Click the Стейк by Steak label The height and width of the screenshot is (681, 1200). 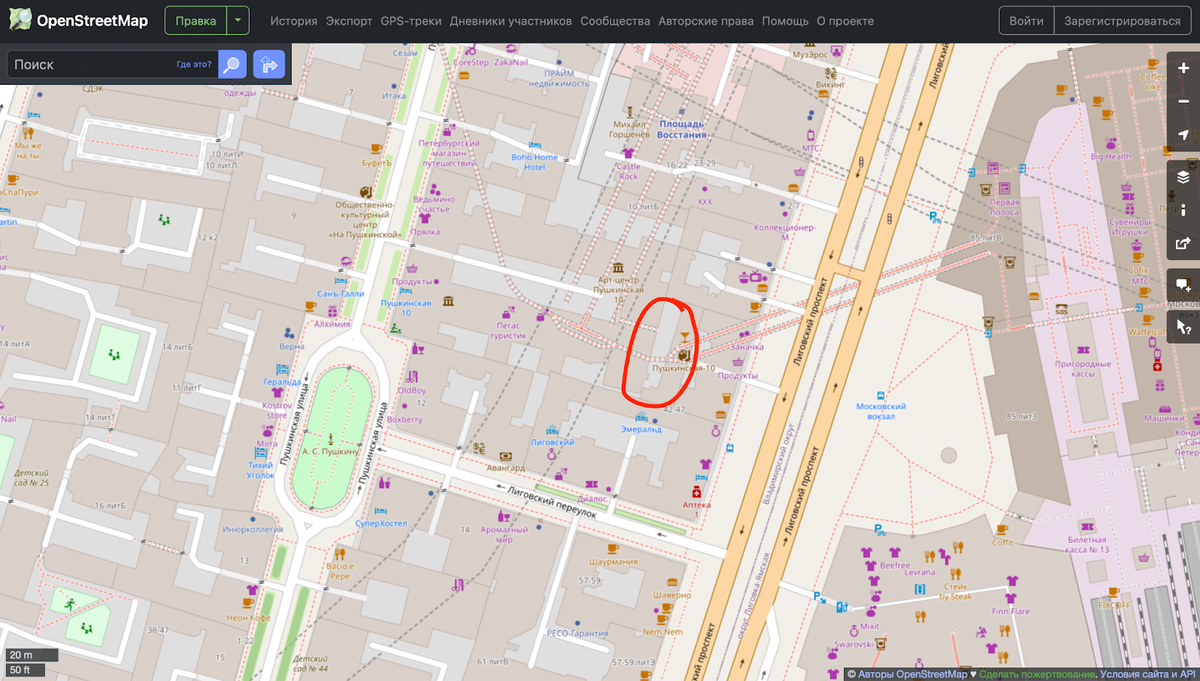click(955, 591)
